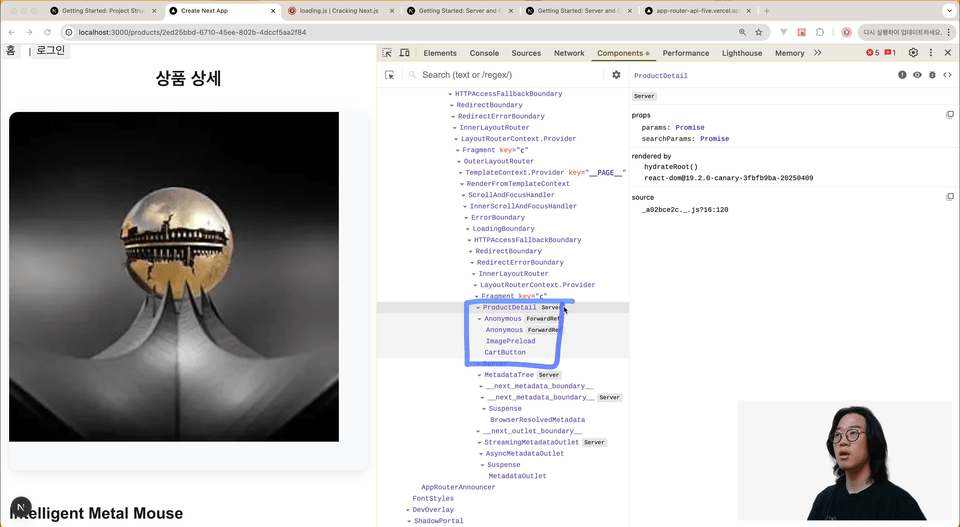Click the product image

[x=174, y=276]
